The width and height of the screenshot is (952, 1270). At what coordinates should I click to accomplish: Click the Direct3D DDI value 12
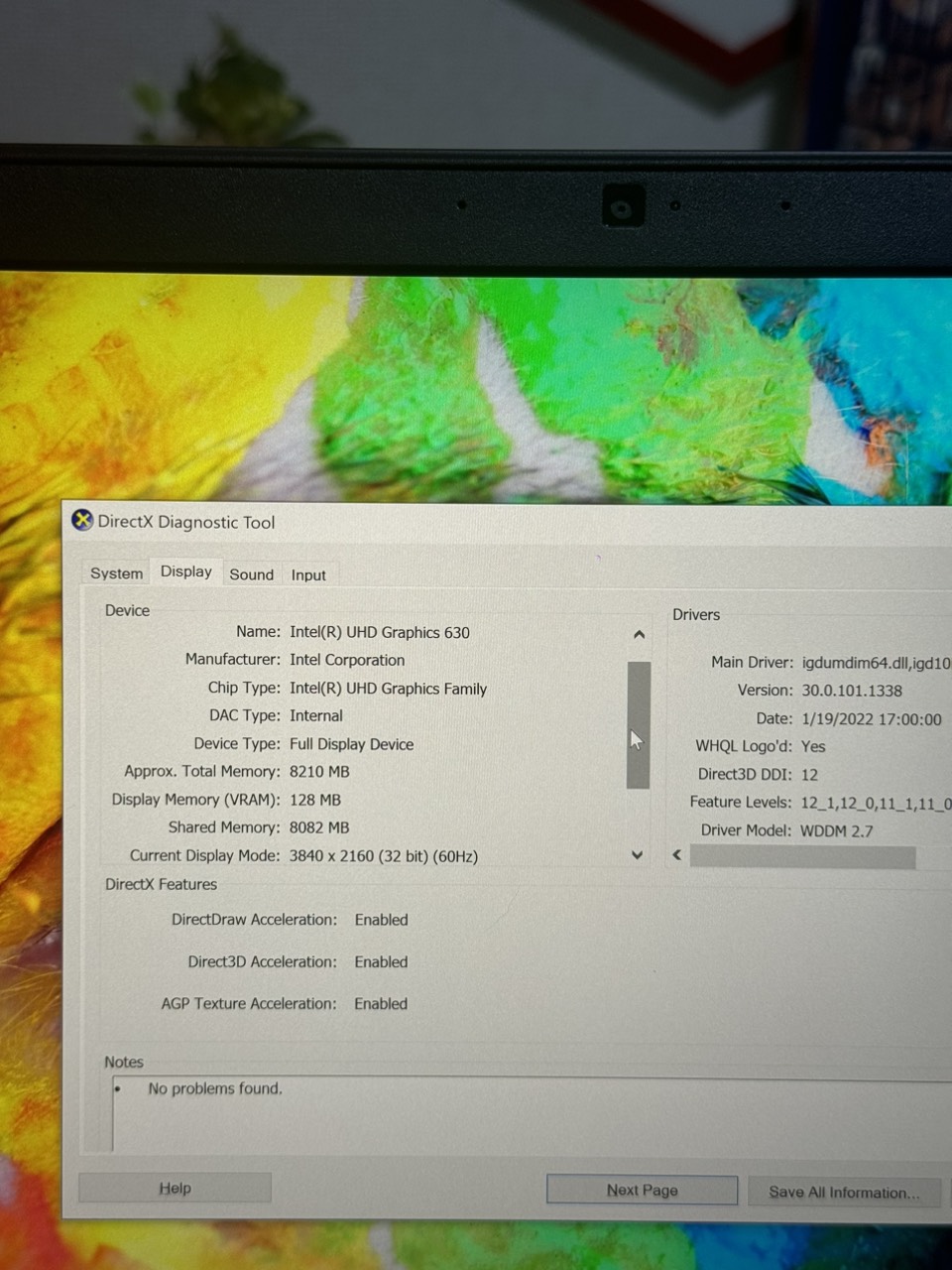pos(809,775)
